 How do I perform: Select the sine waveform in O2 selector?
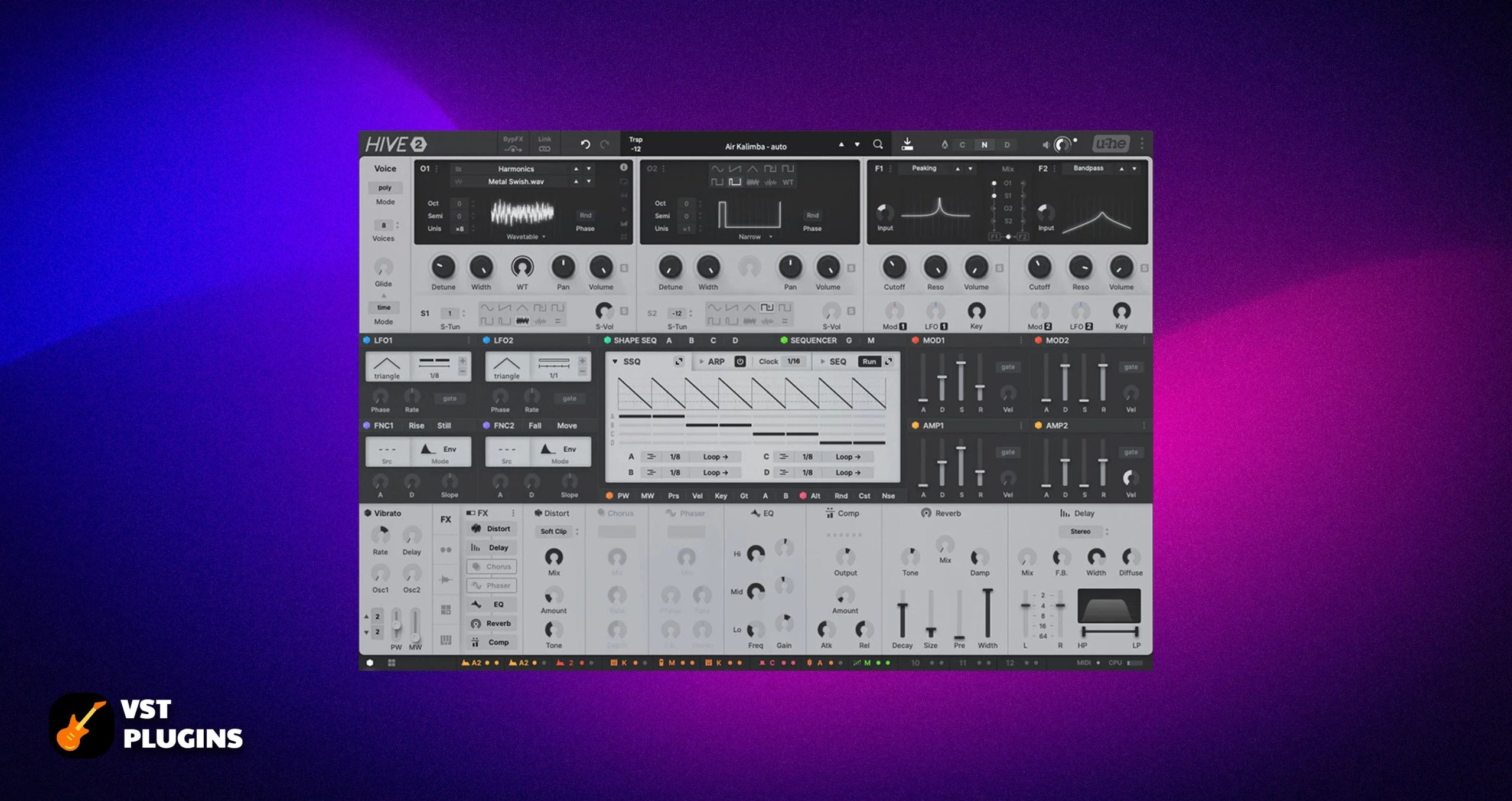(716, 169)
